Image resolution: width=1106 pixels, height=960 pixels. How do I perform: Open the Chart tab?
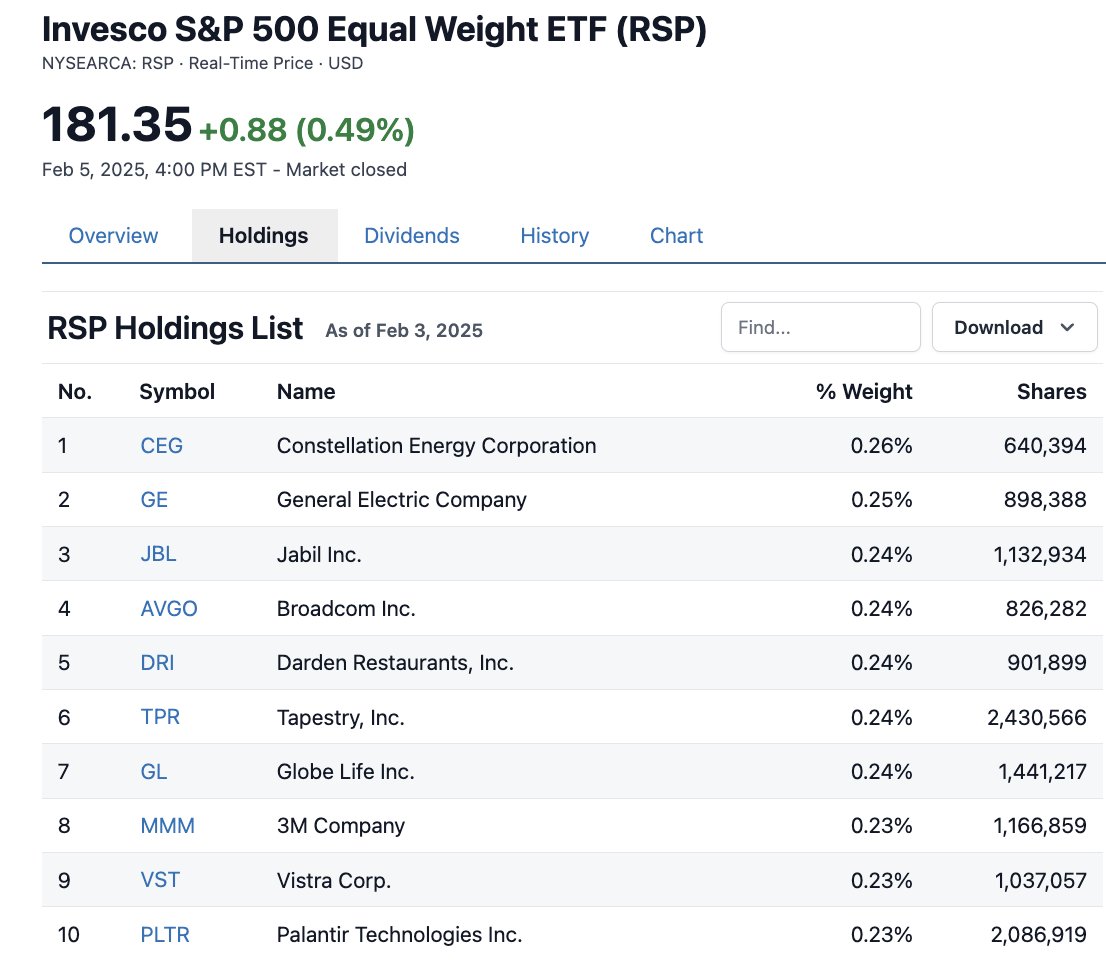676,236
